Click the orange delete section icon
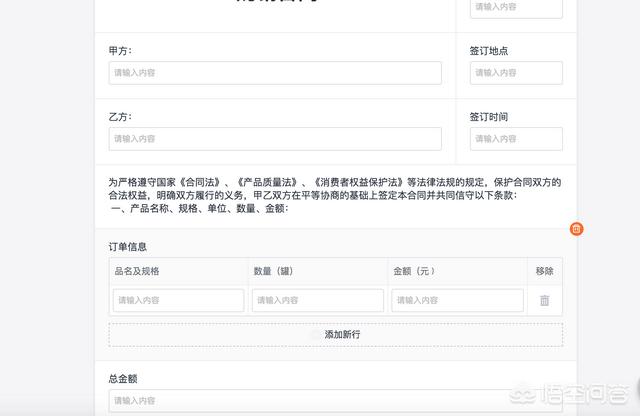640x416 pixels. [x=576, y=229]
